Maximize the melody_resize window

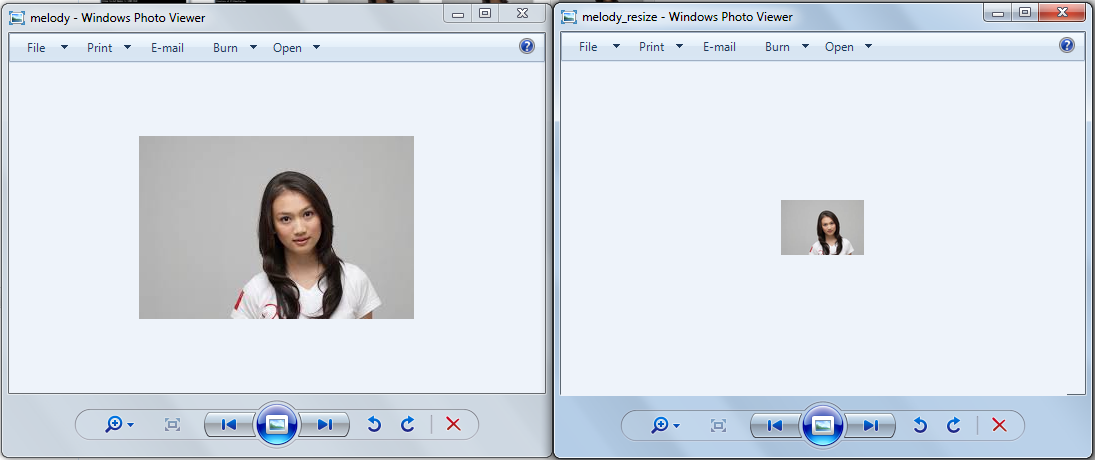1024,12
